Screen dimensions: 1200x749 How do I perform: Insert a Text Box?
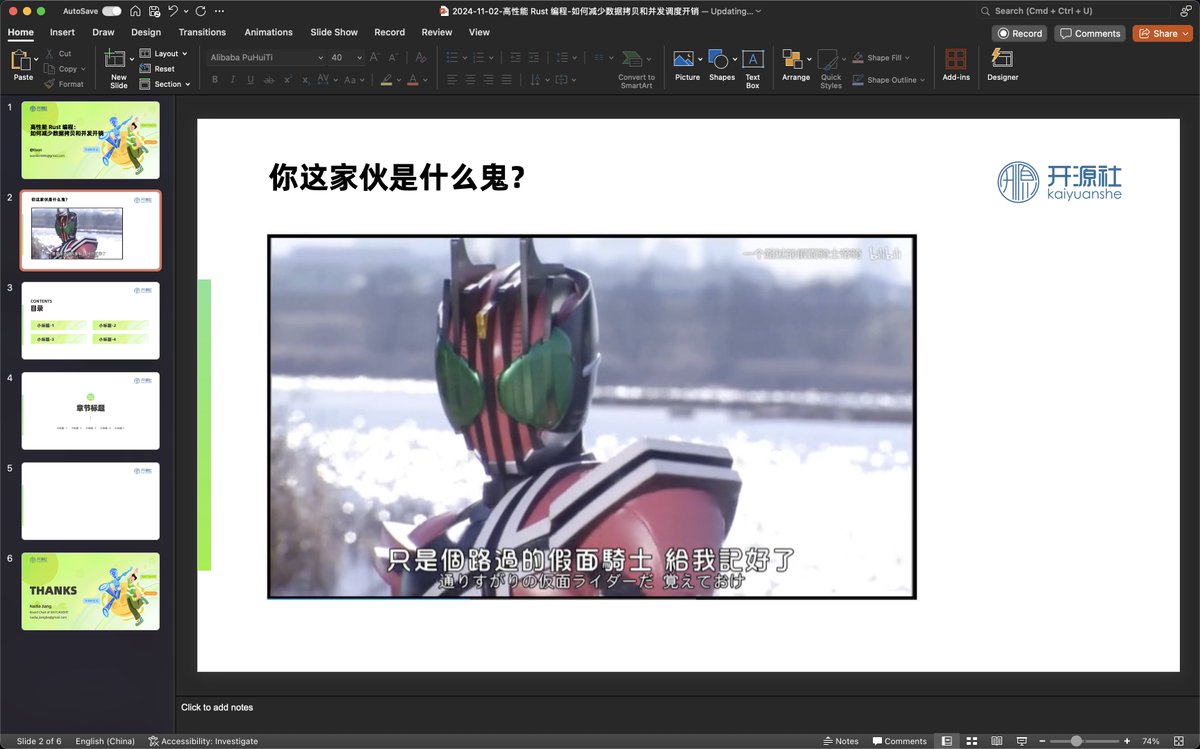753,68
